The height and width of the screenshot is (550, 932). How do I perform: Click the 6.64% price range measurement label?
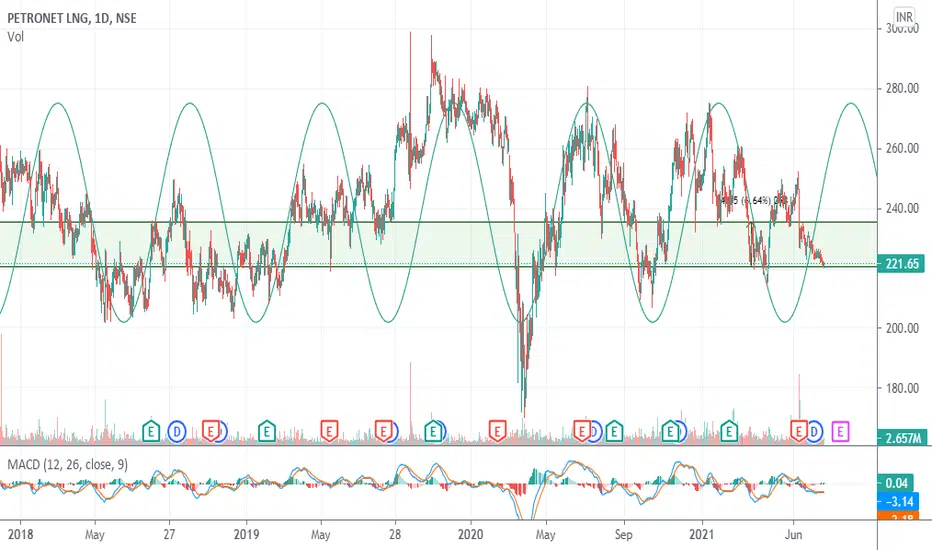click(x=755, y=201)
